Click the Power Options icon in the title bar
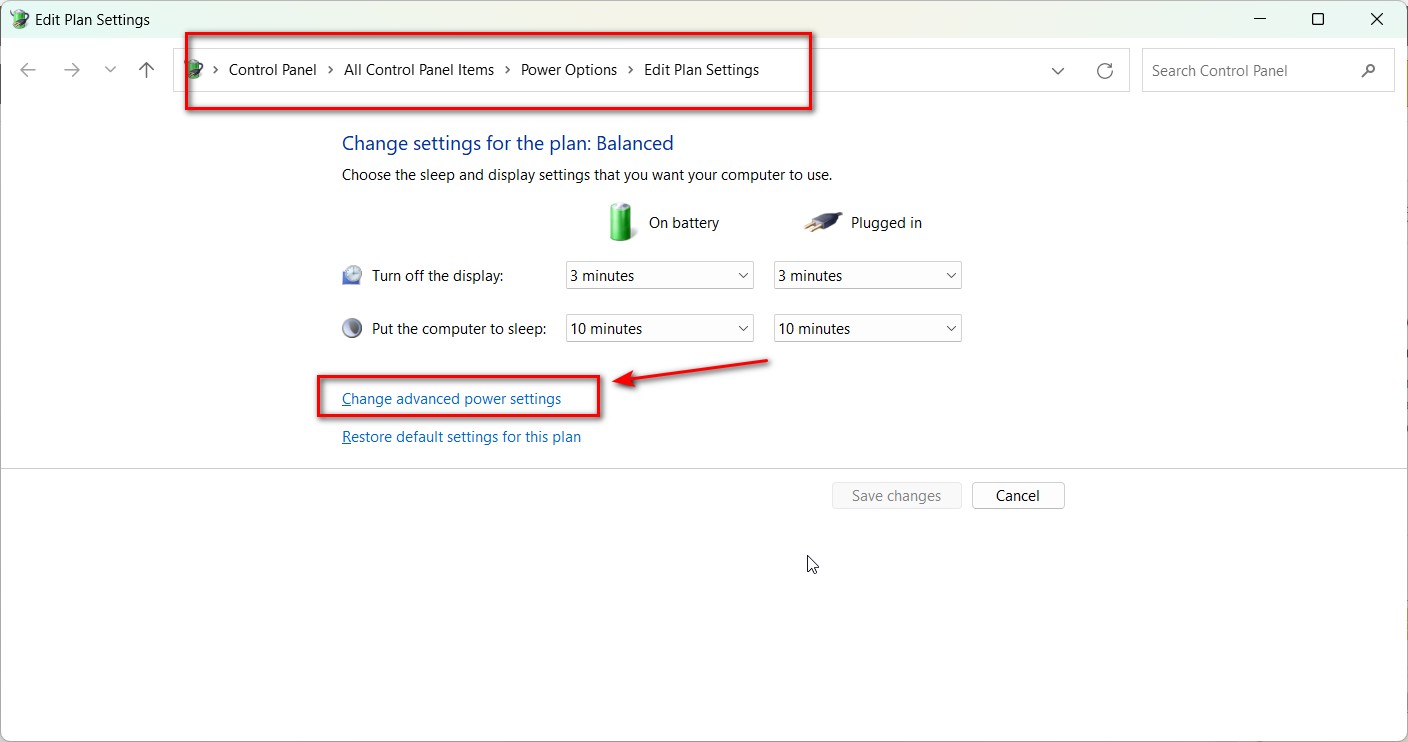This screenshot has height=742, width=1408. coord(19,18)
